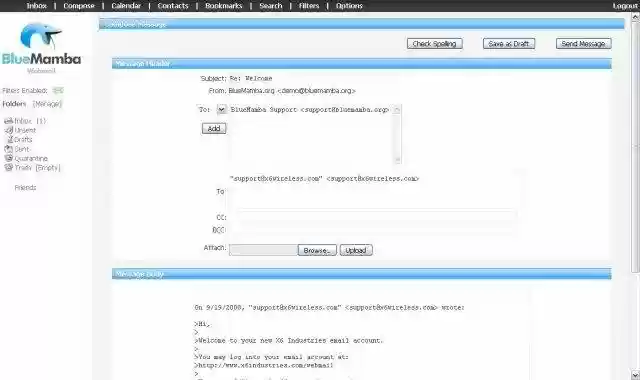640x380 pixels.
Task: Manage folders via the Manage link
Action: pos(47,104)
